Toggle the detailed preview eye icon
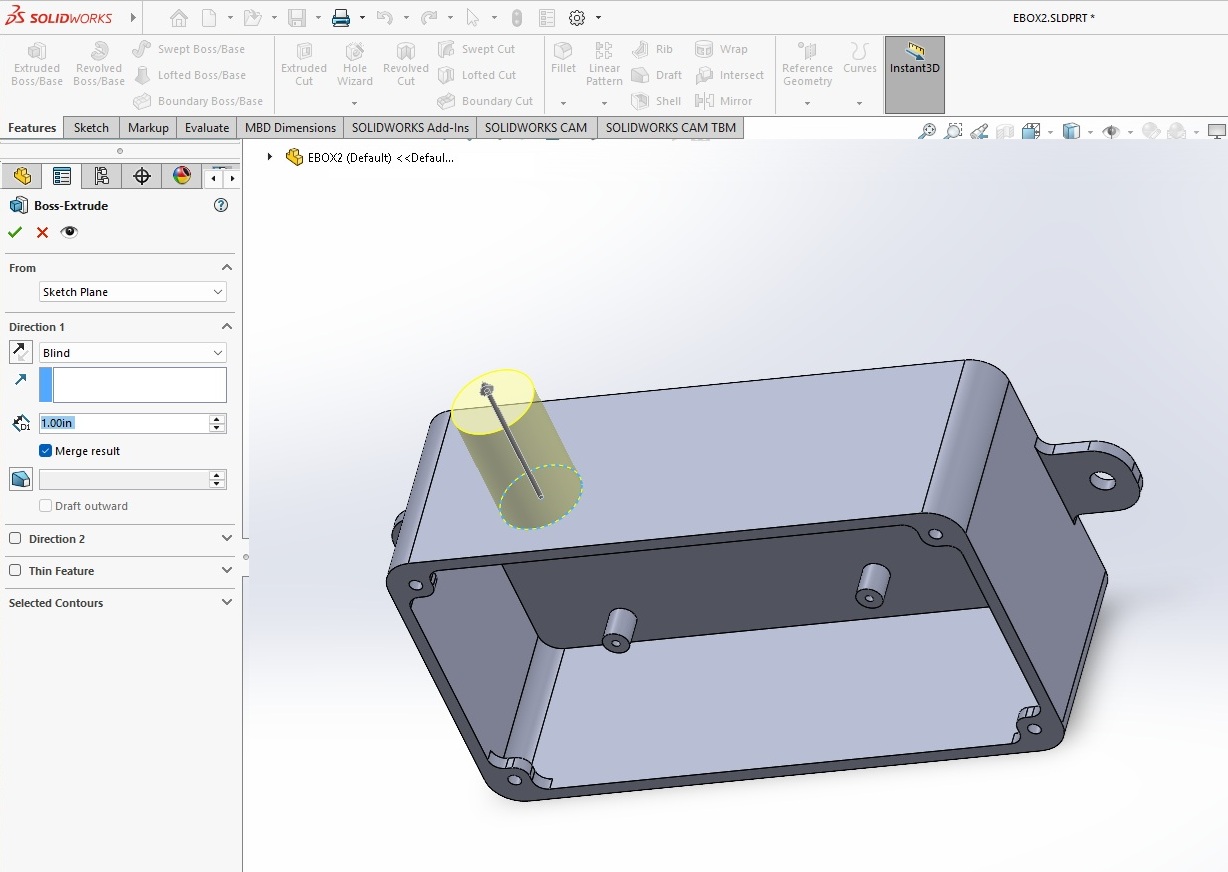 point(69,232)
